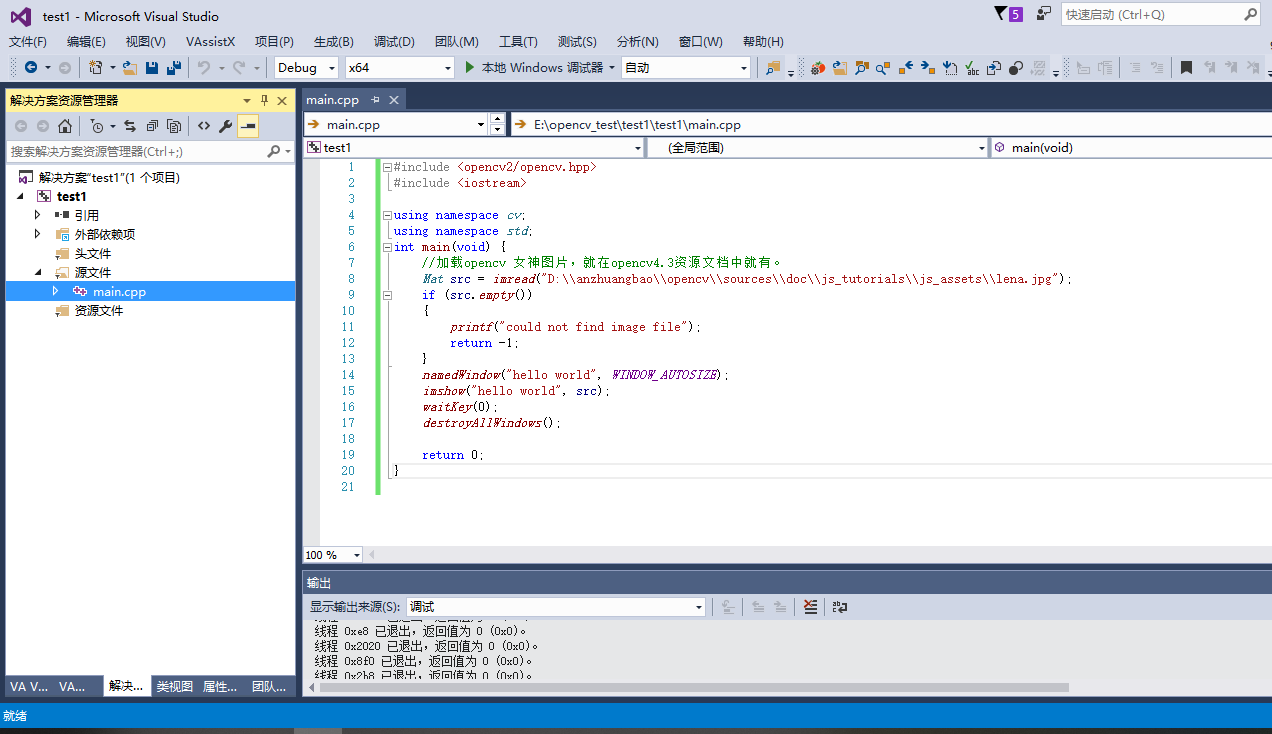
Task: Toggle the preview selected items button
Action: click(x=248, y=126)
